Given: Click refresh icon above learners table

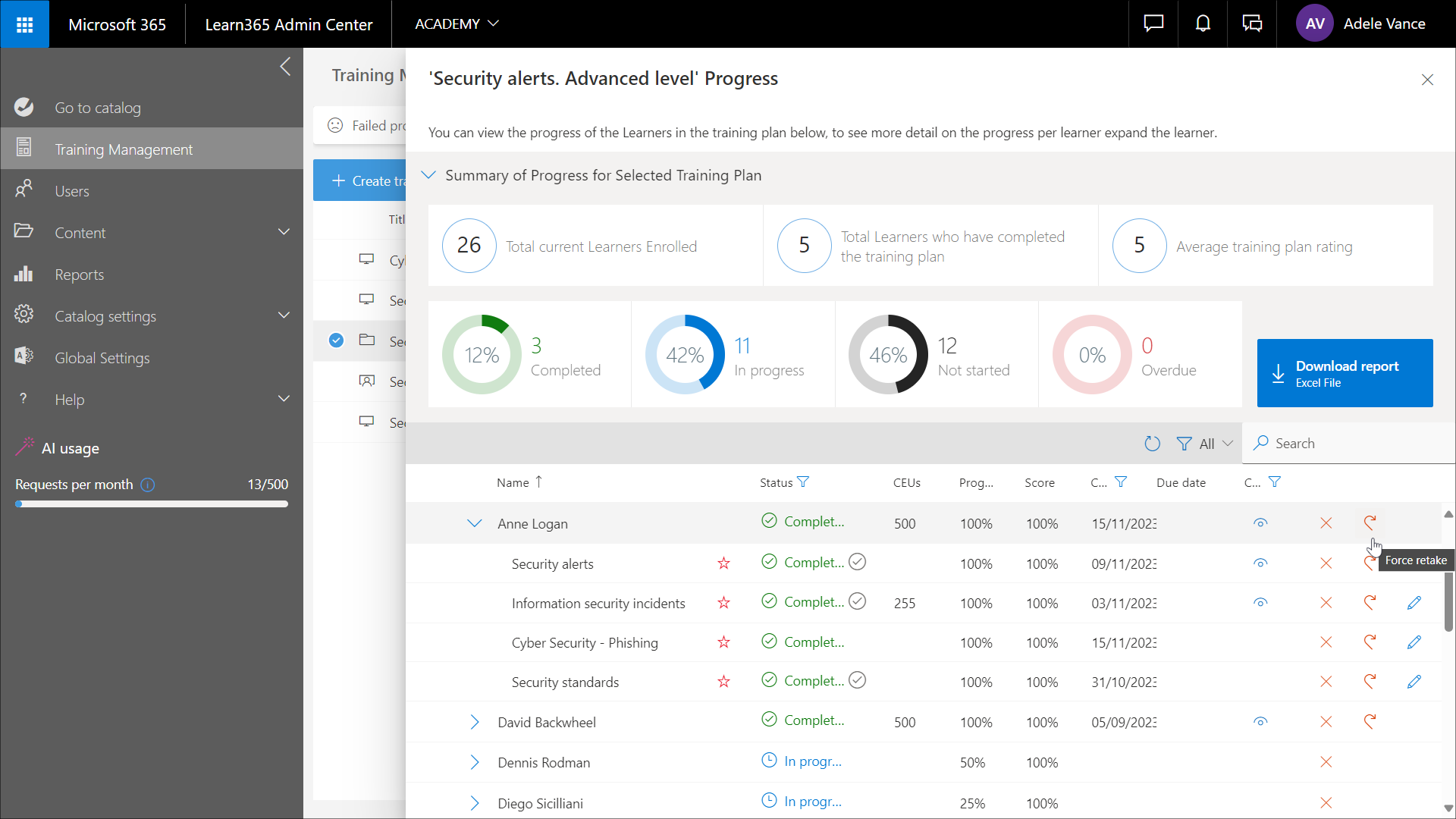Looking at the screenshot, I should 1152,444.
